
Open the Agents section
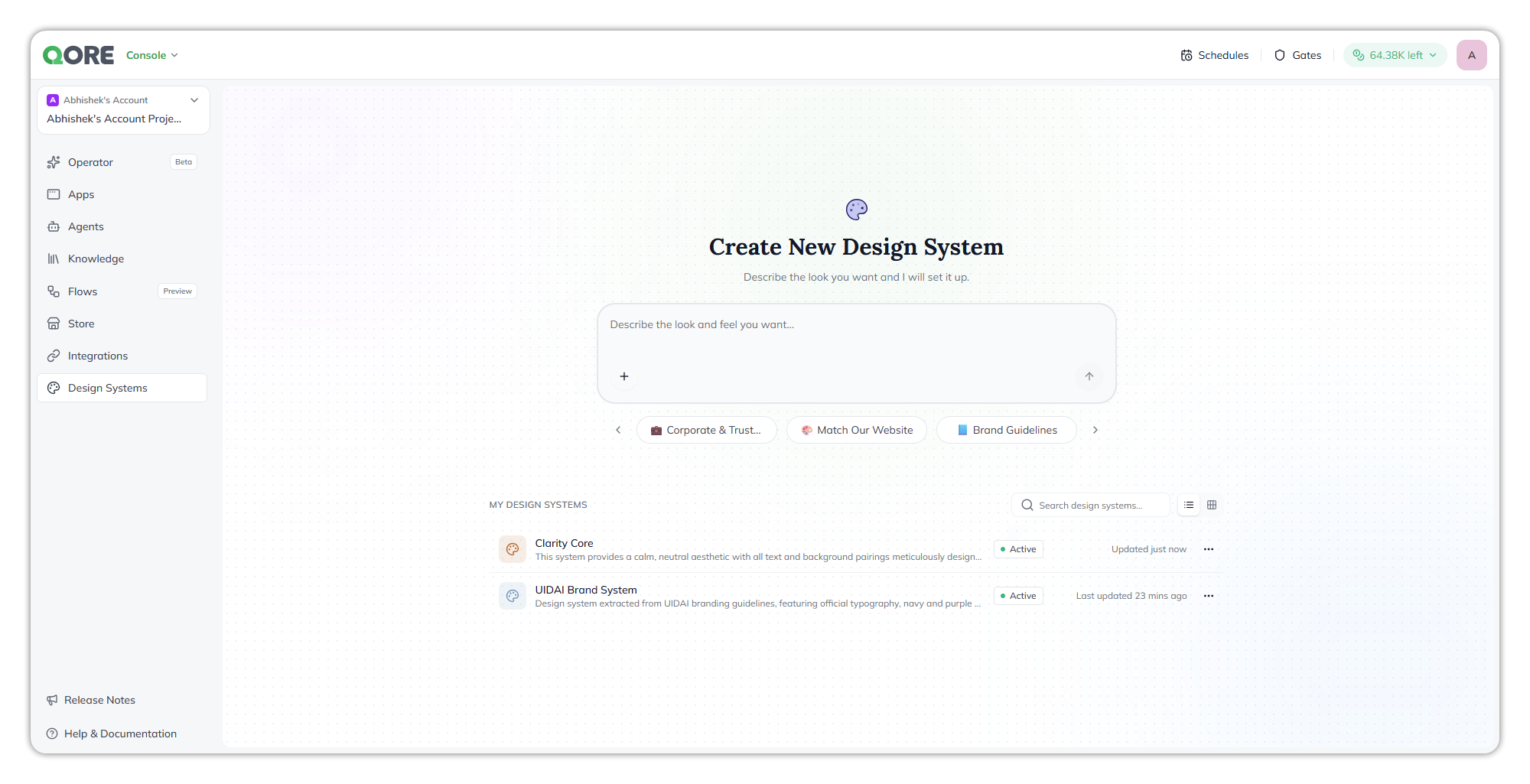coord(122,226)
